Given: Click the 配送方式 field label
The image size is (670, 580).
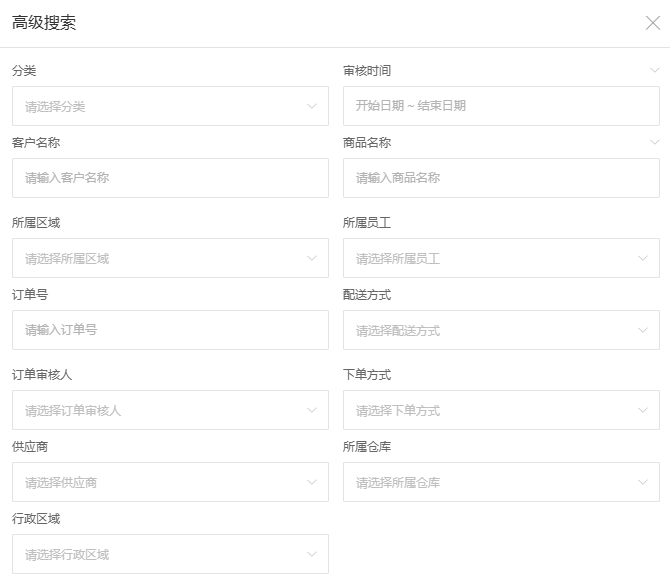Looking at the screenshot, I should pyautogui.click(x=367, y=294).
